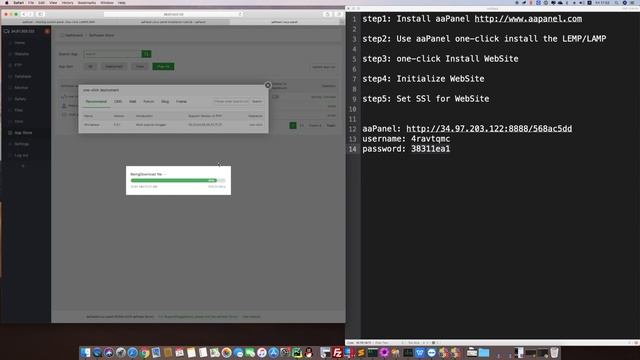
Task: Open the History menu
Action: [x=67, y=3]
